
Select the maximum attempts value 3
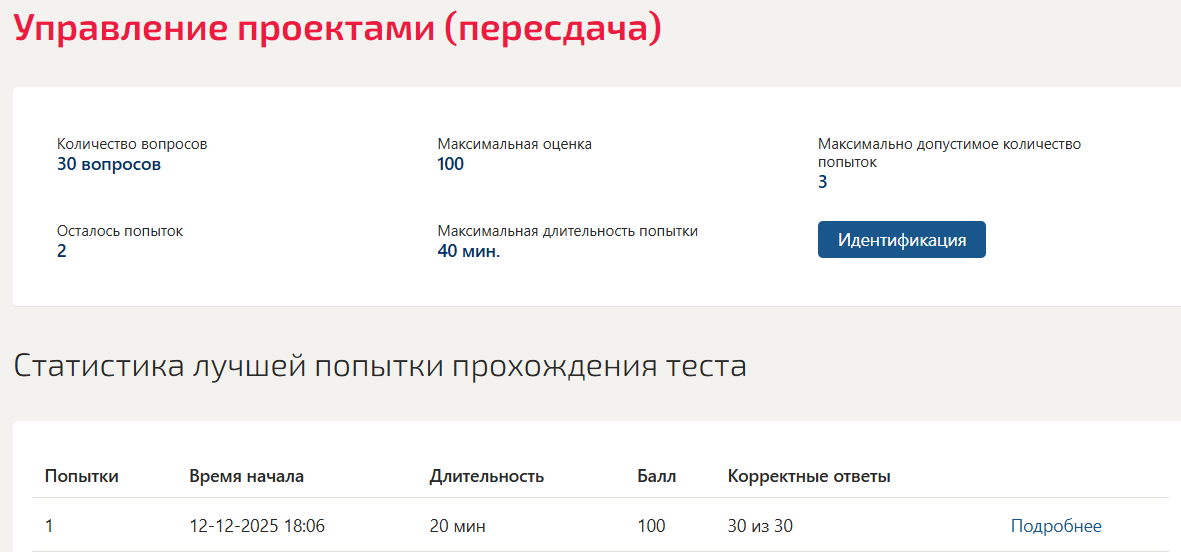point(822,182)
